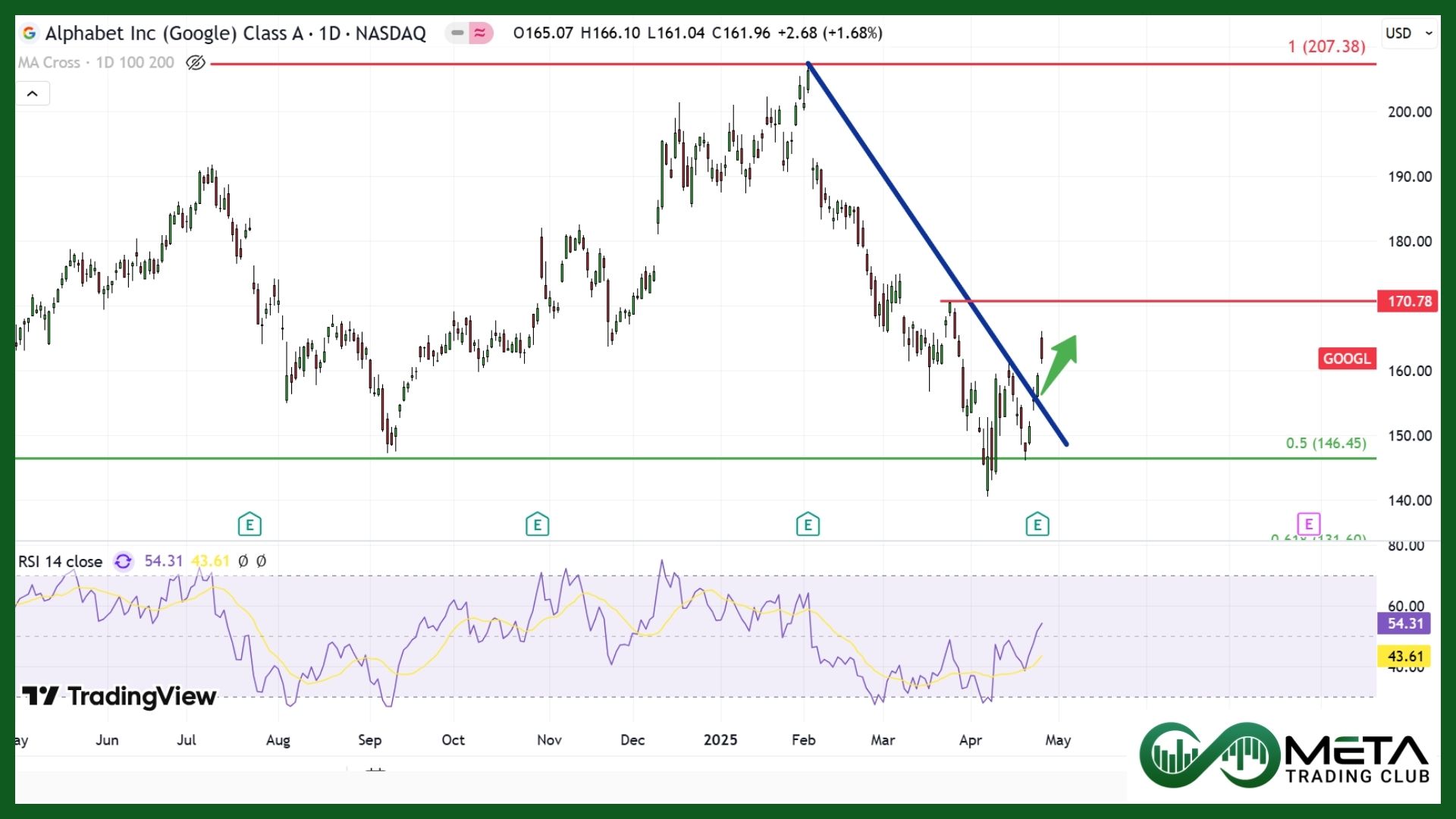Click the Dec label on the time axis
The width and height of the screenshot is (1456, 819).
pyautogui.click(x=632, y=740)
